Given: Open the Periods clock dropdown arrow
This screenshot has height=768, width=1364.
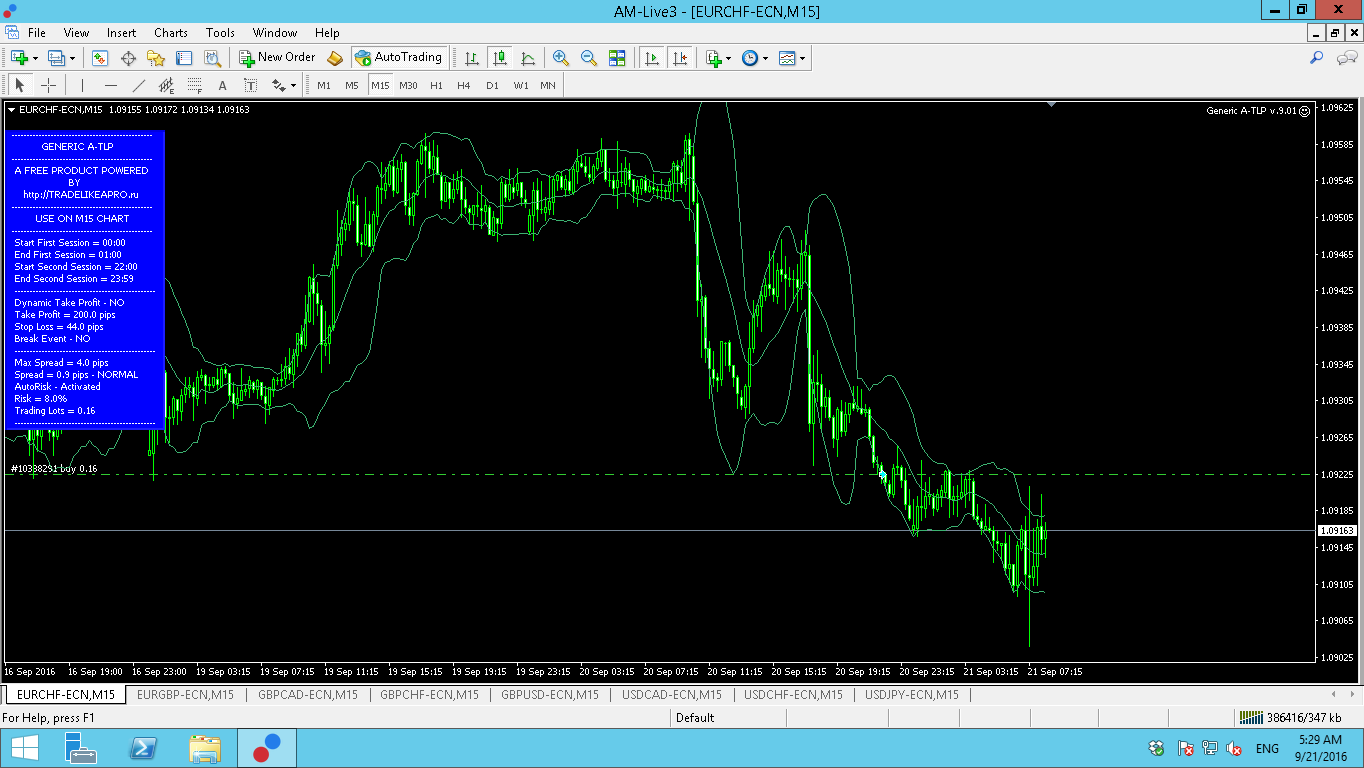Looking at the screenshot, I should coord(765,58).
